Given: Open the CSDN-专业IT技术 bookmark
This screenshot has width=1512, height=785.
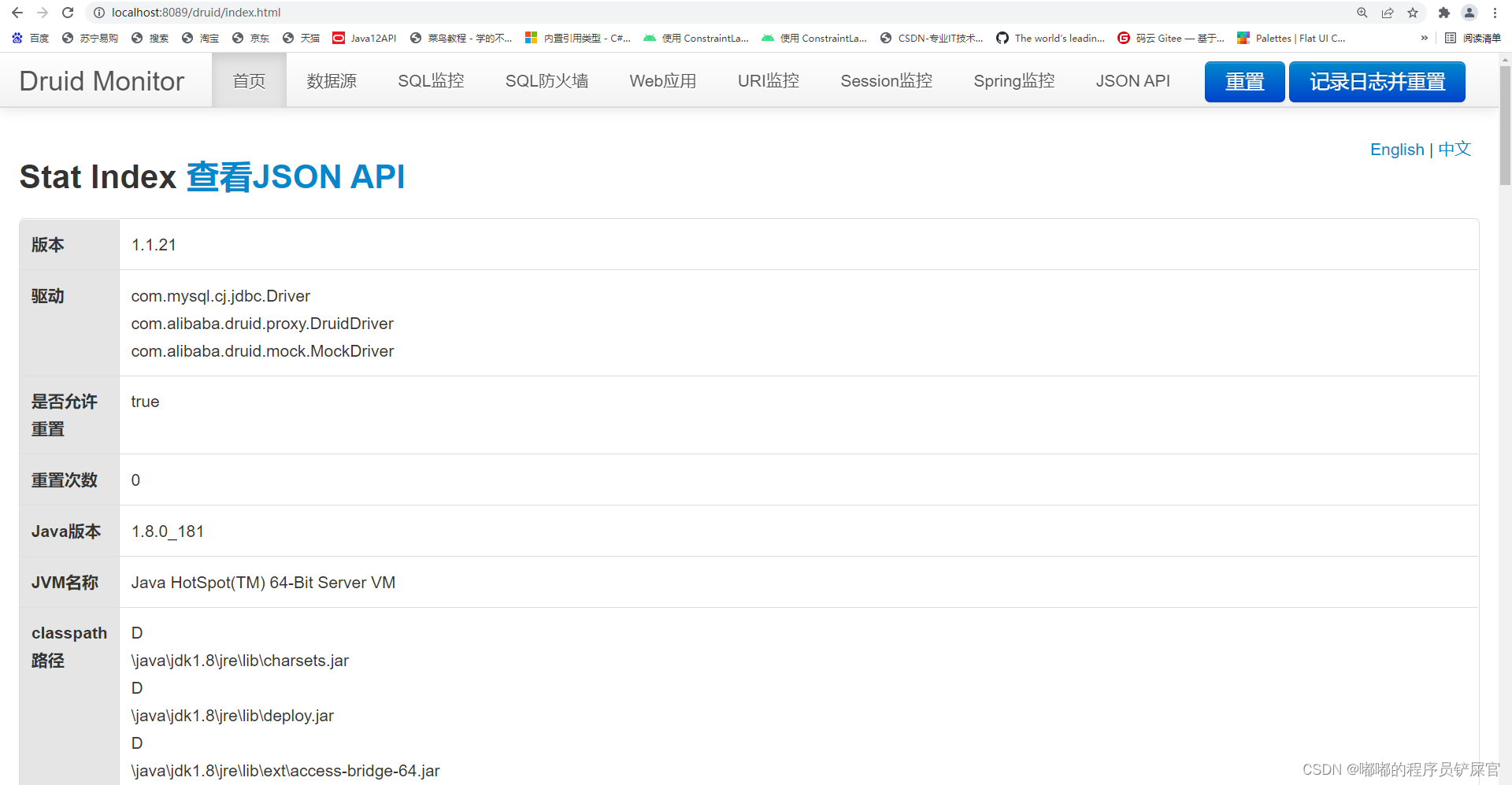Looking at the screenshot, I should [932, 38].
